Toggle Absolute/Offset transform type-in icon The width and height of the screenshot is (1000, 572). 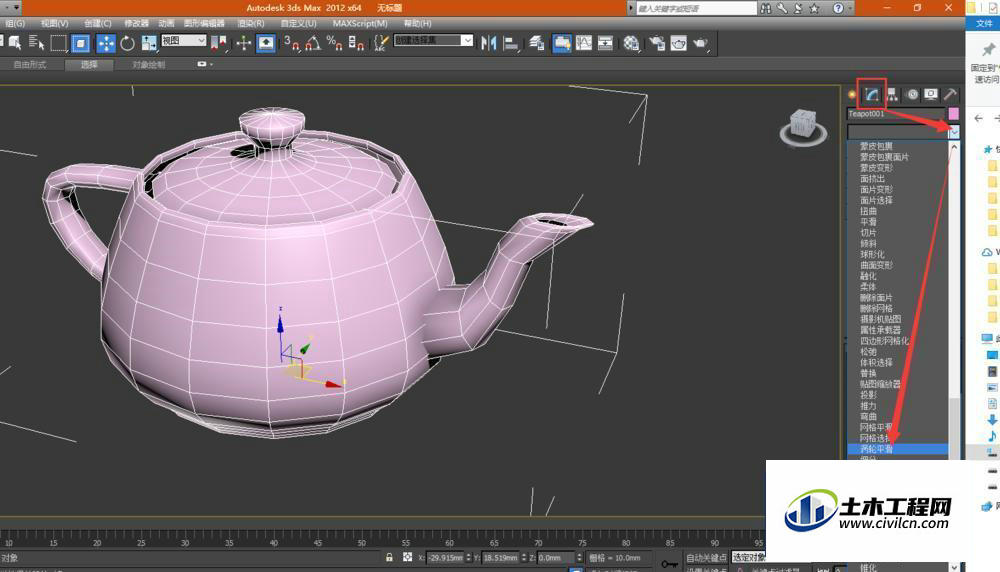[x=408, y=557]
